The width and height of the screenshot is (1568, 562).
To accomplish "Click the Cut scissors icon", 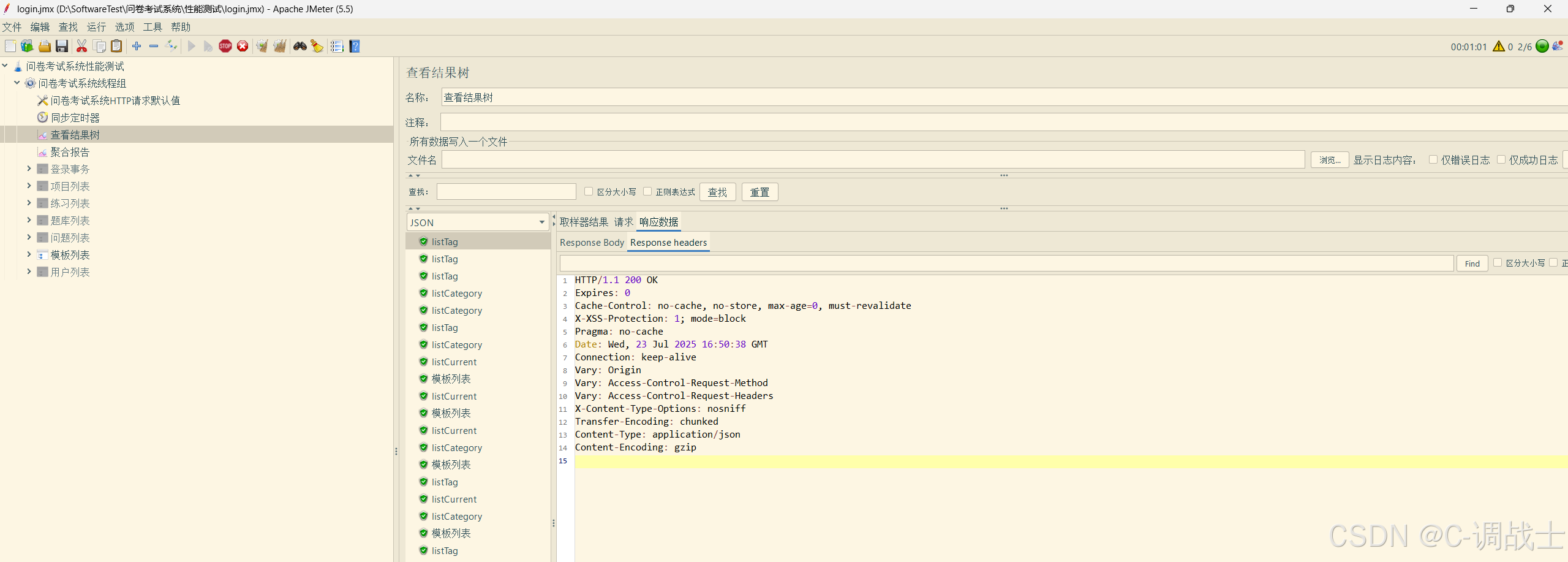I will (81, 47).
